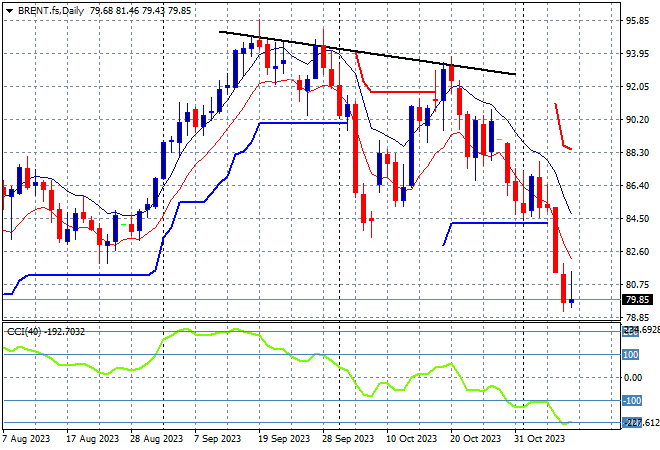This screenshot has height=450, width=660.
Task: Select the BRENT.fs,Daily chart title text
Action: tap(51, 11)
